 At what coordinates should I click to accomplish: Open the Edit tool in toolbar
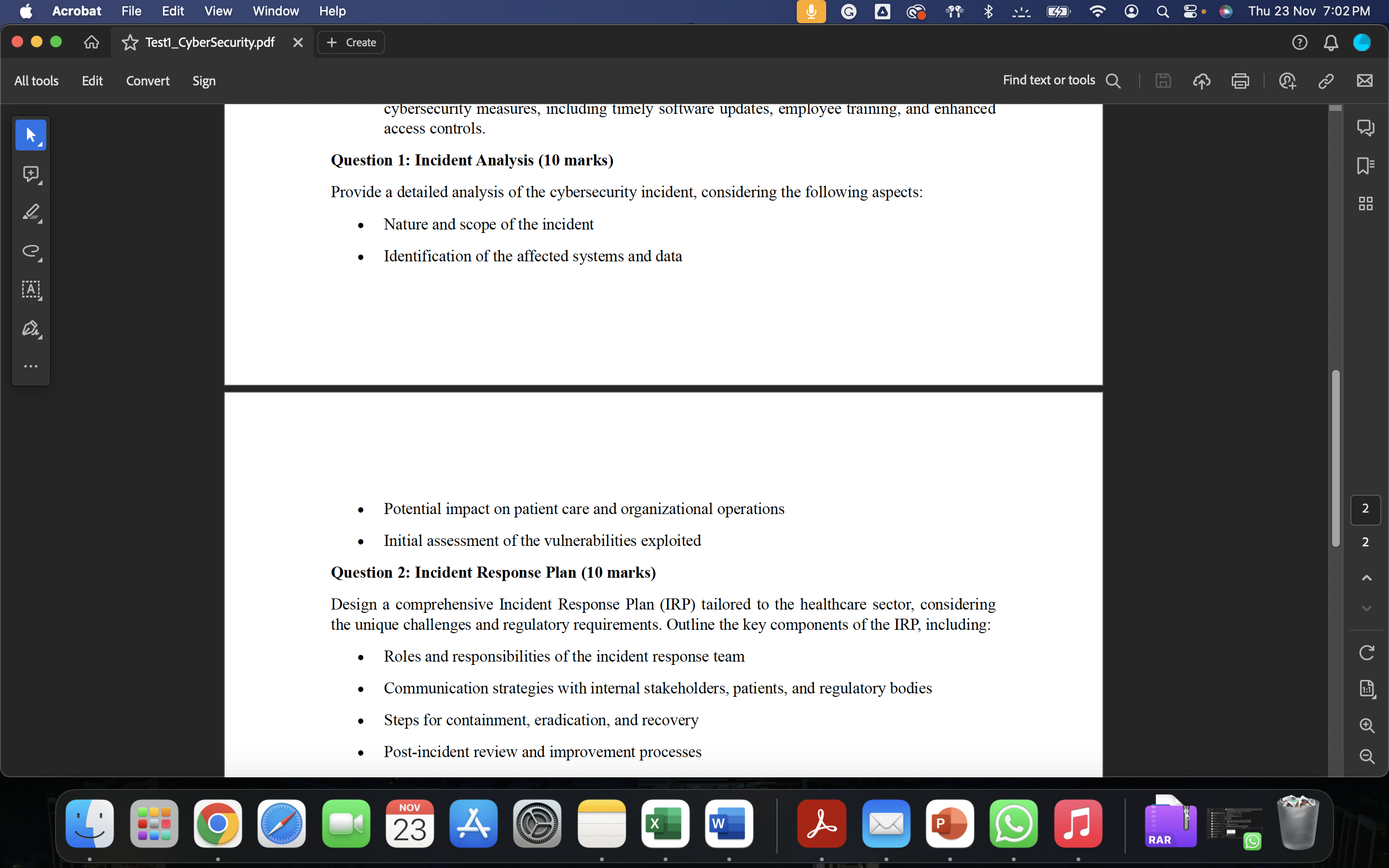tap(92, 81)
